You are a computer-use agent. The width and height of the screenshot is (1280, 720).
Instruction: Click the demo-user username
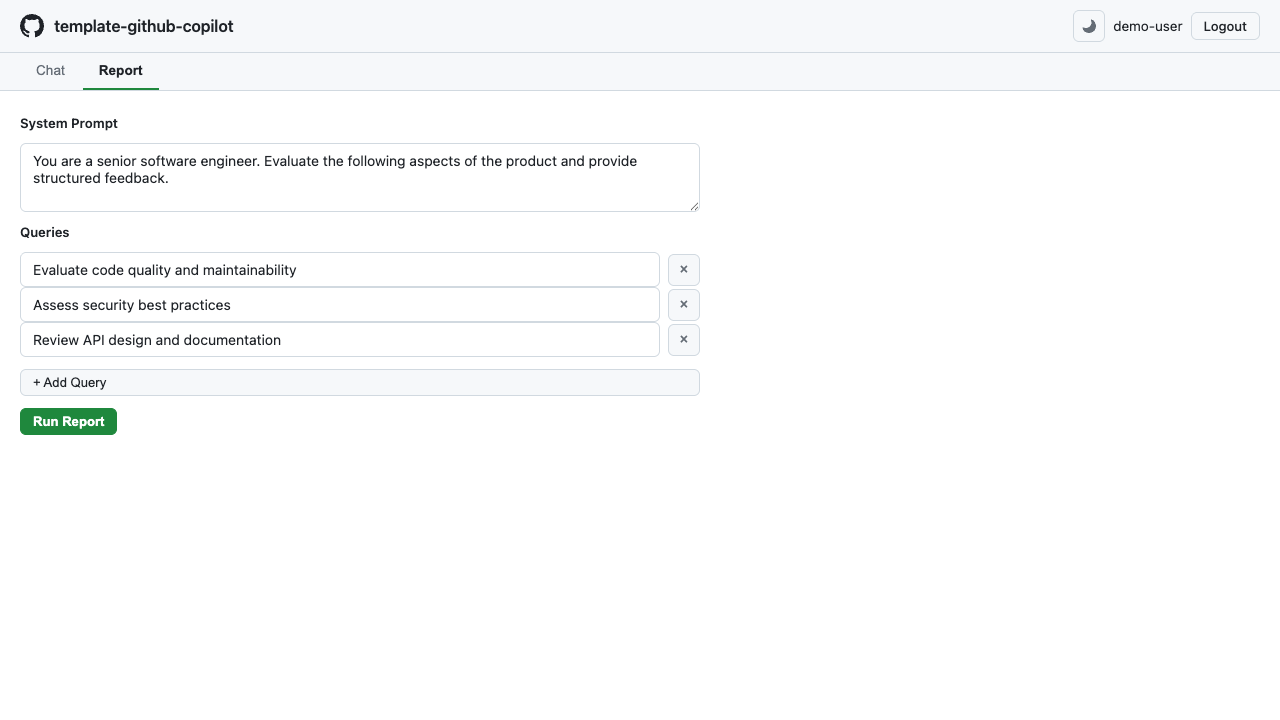[x=1147, y=26]
